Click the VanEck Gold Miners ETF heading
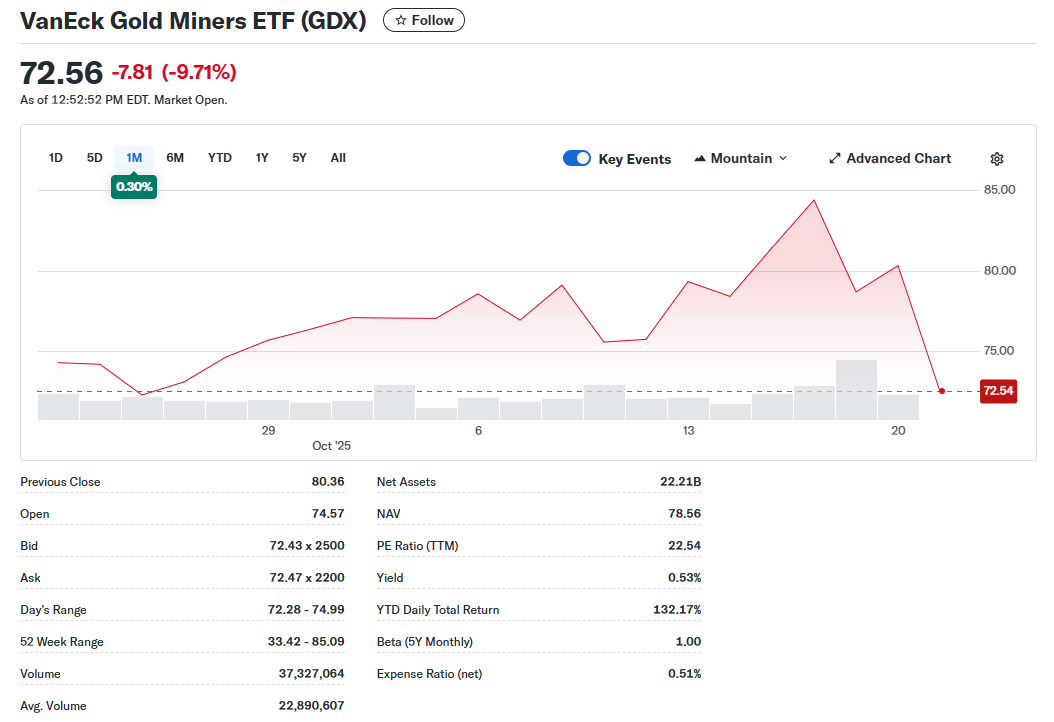 193,21
